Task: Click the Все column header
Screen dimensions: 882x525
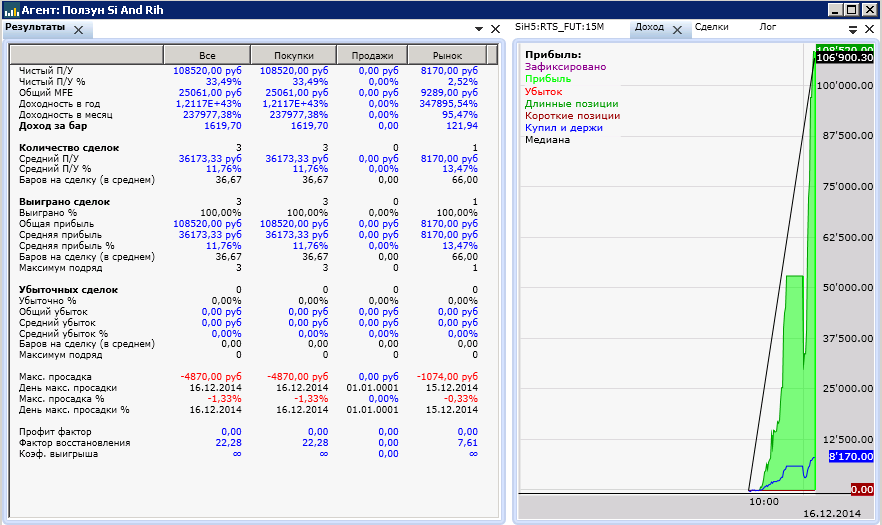Action: [x=207, y=55]
